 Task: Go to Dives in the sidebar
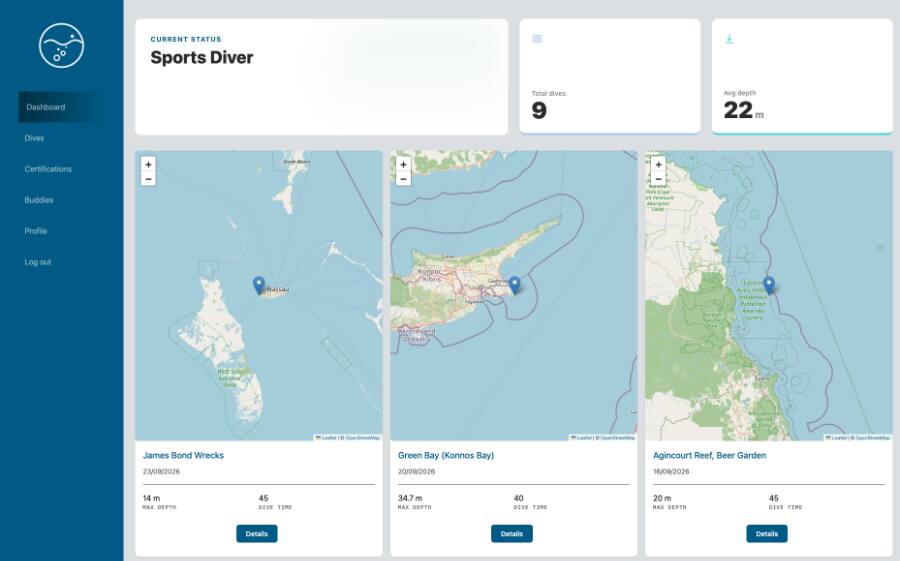(34, 138)
